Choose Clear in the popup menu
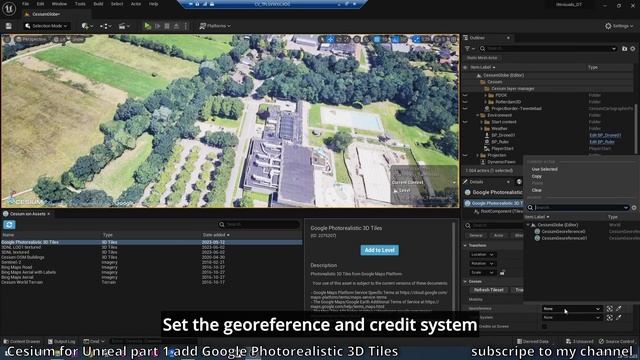 (537, 190)
